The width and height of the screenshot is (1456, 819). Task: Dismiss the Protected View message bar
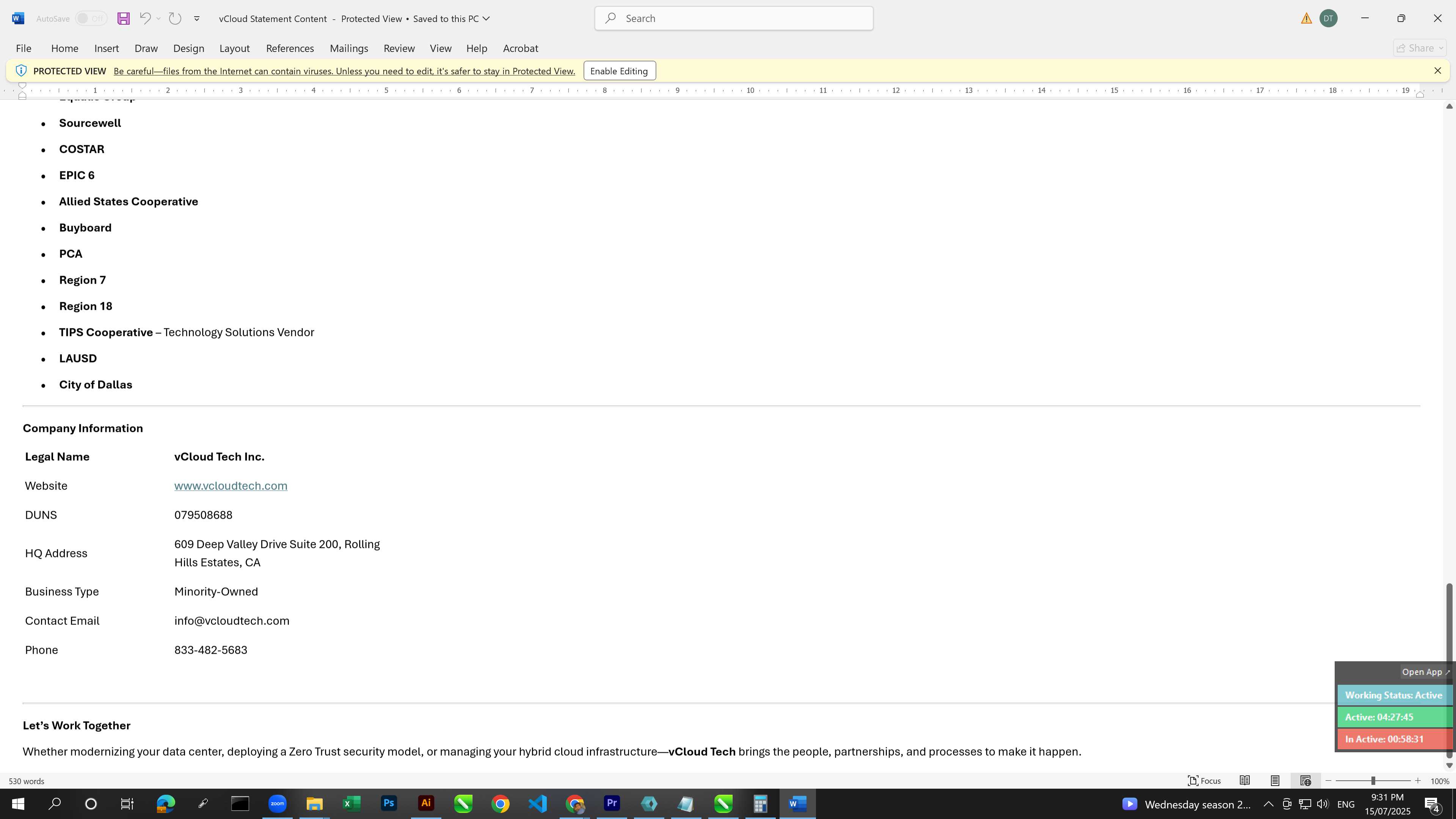1437,71
